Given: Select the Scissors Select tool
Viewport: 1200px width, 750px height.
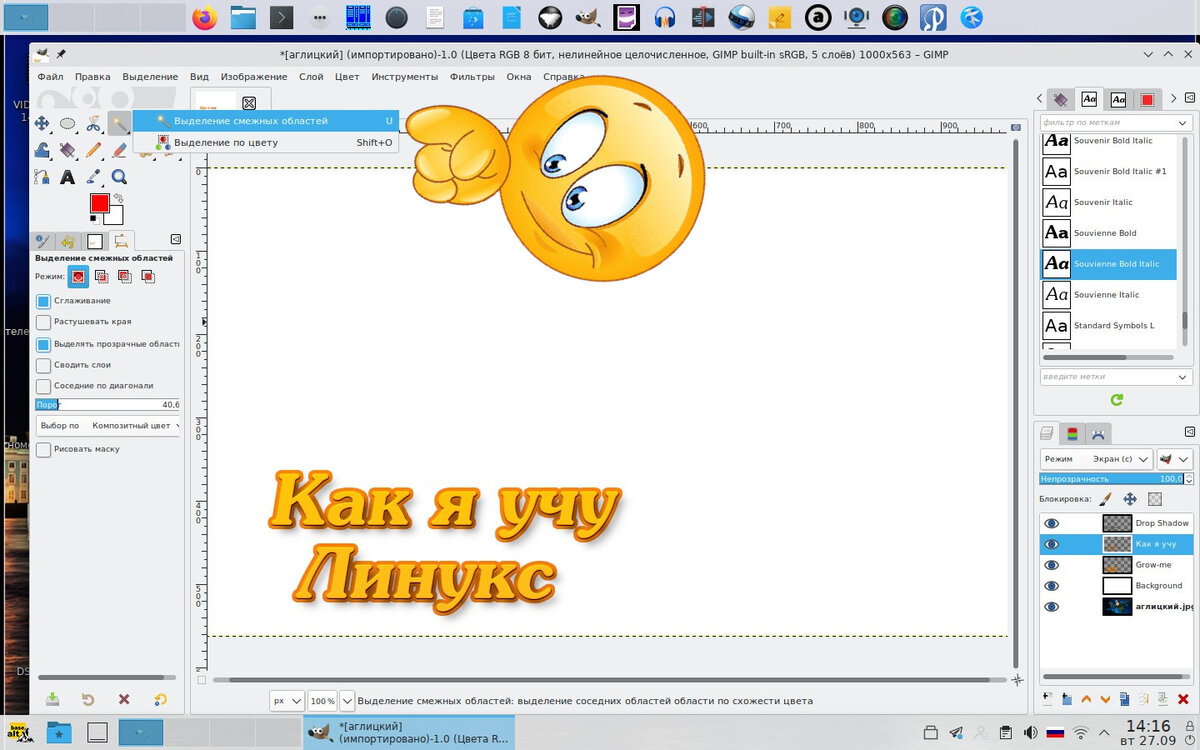Looking at the screenshot, I should point(93,123).
